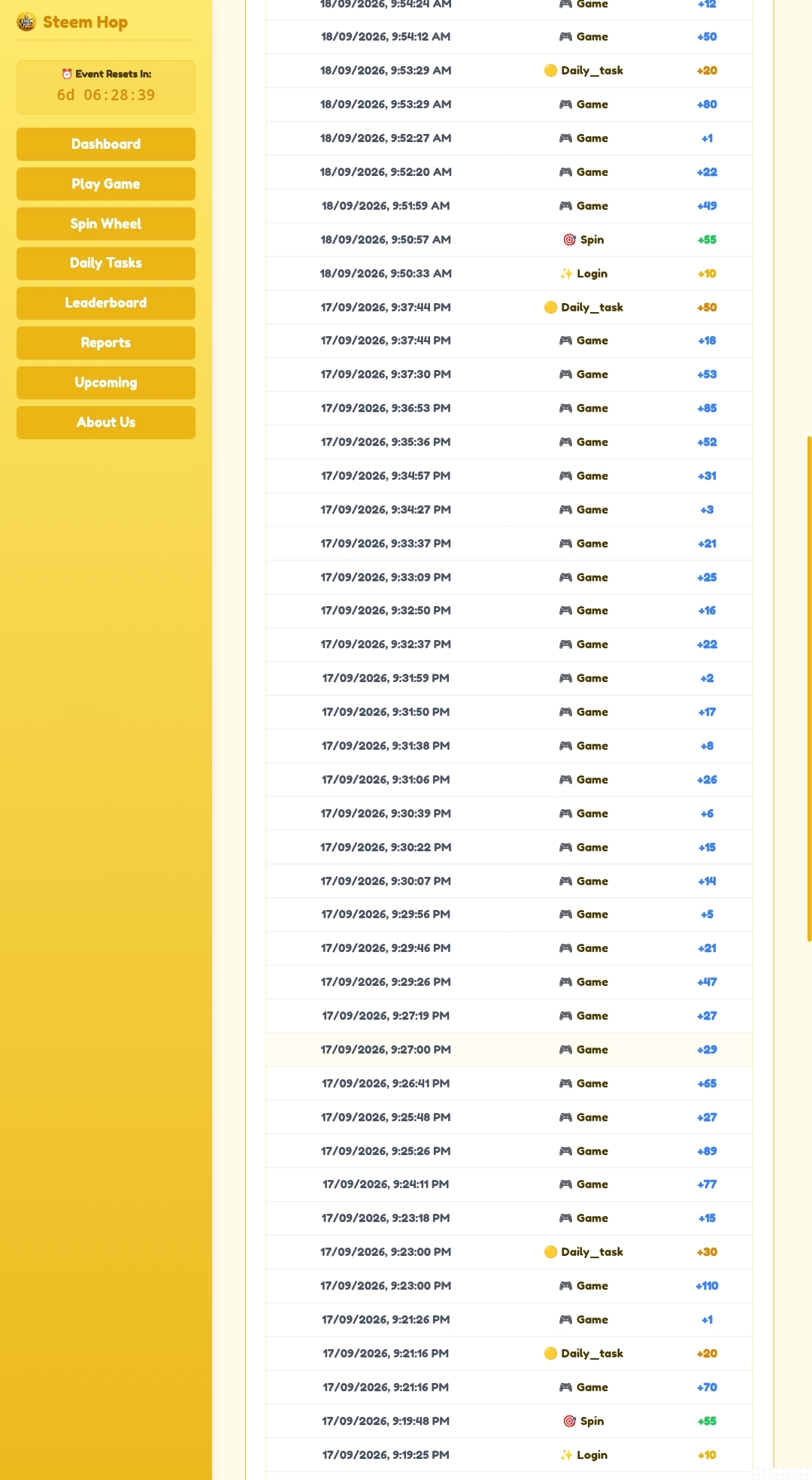812x1480 pixels.
Task: Go to Play Game
Action: point(106,184)
